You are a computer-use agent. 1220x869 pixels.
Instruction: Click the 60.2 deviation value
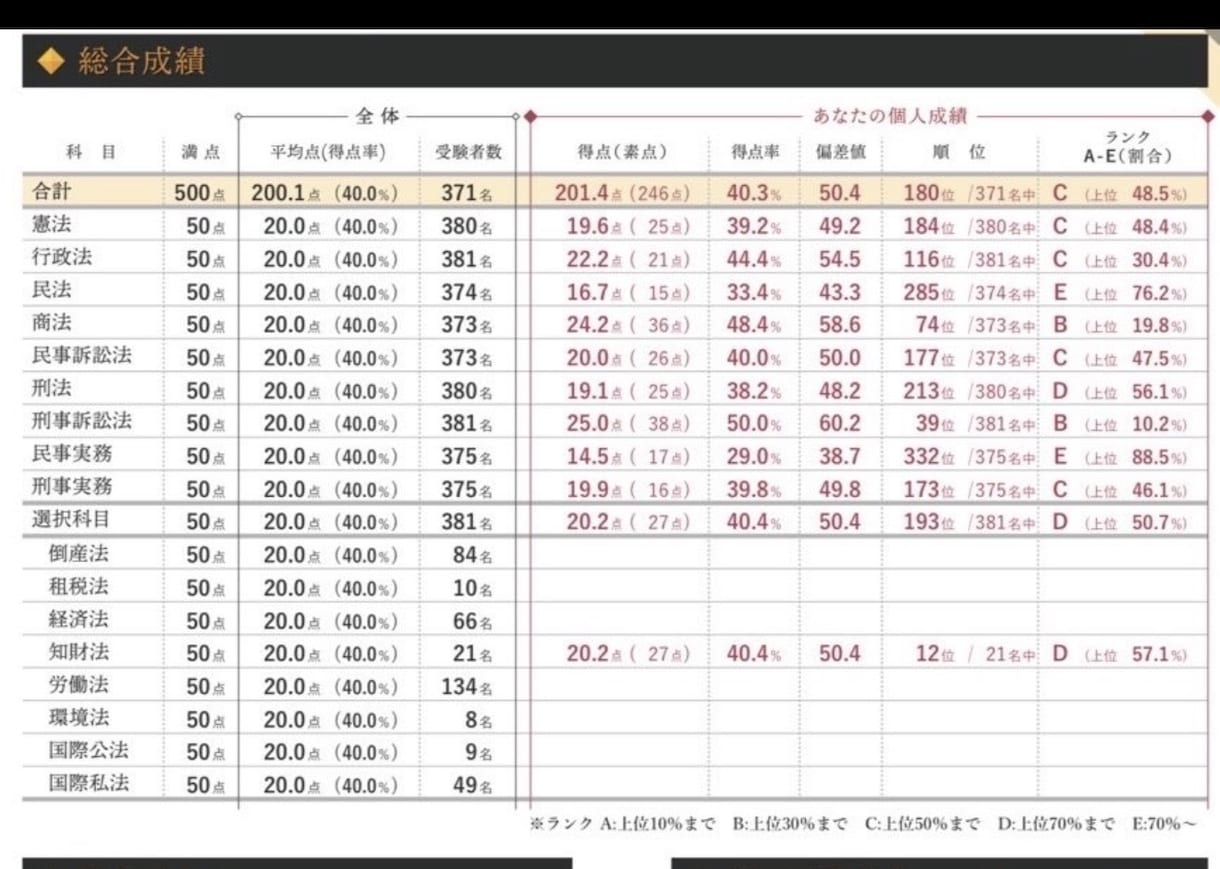tap(840, 424)
